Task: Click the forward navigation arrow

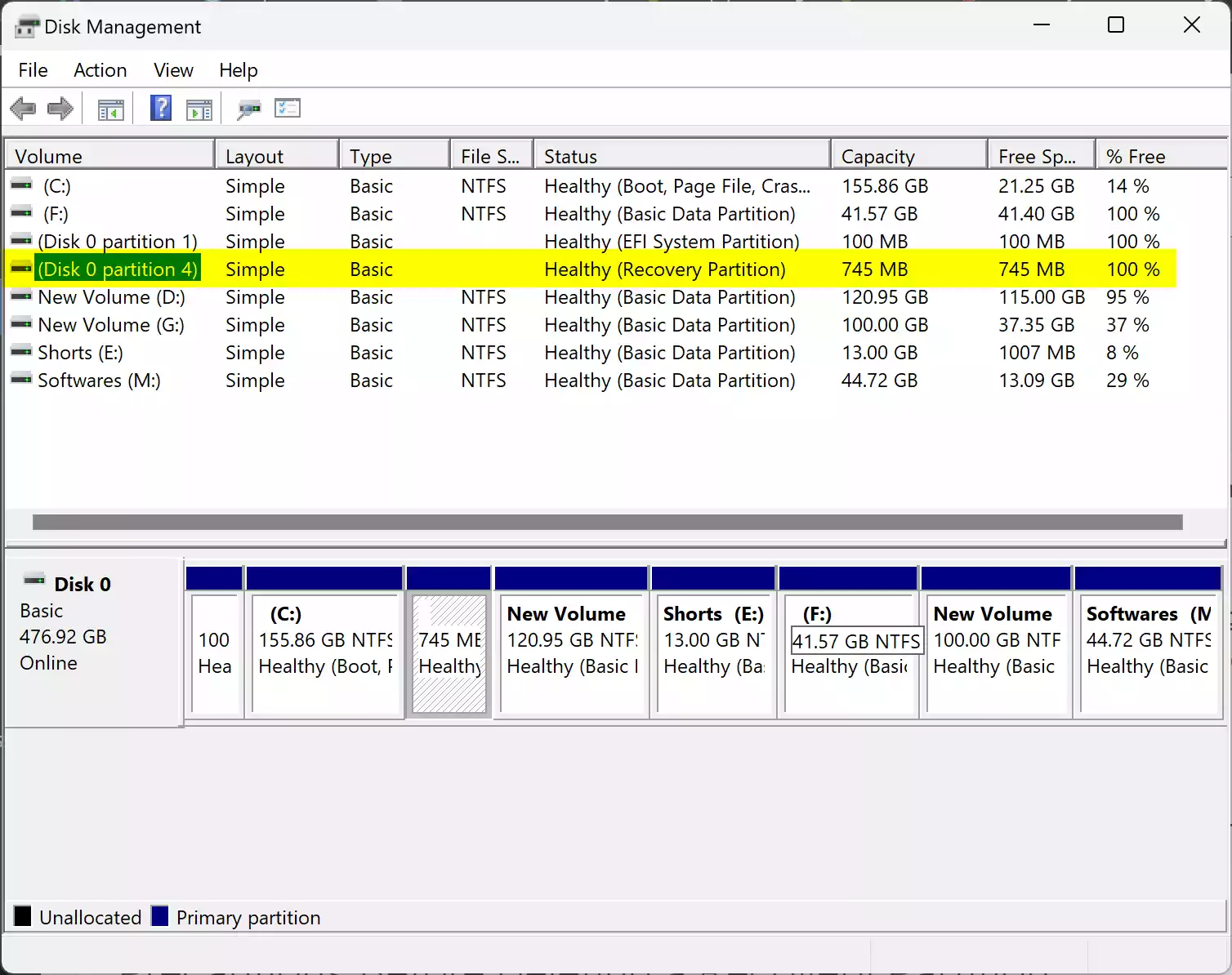Action: (60, 108)
